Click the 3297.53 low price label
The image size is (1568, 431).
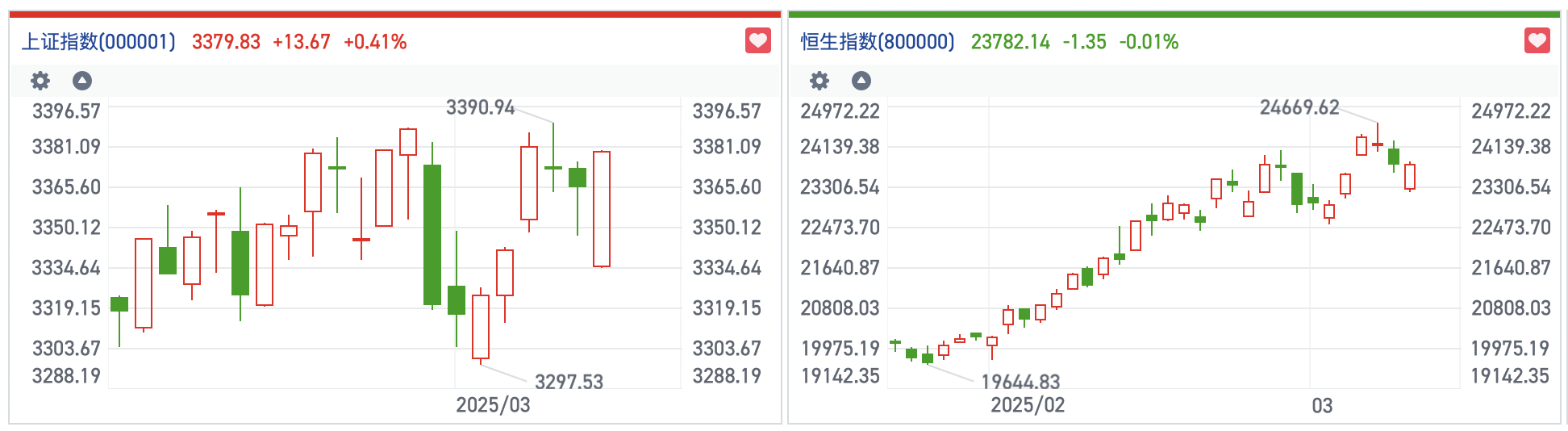pos(569,382)
